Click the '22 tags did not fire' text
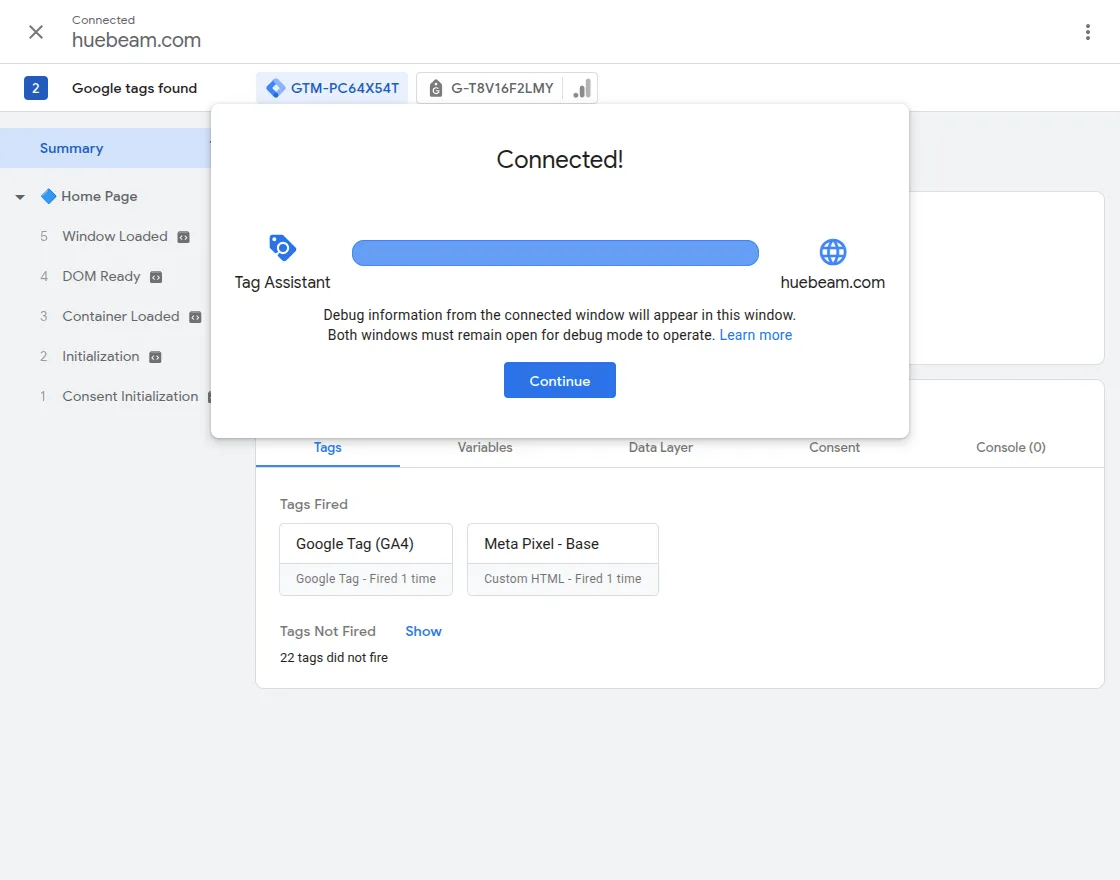The image size is (1120, 880). [334, 657]
